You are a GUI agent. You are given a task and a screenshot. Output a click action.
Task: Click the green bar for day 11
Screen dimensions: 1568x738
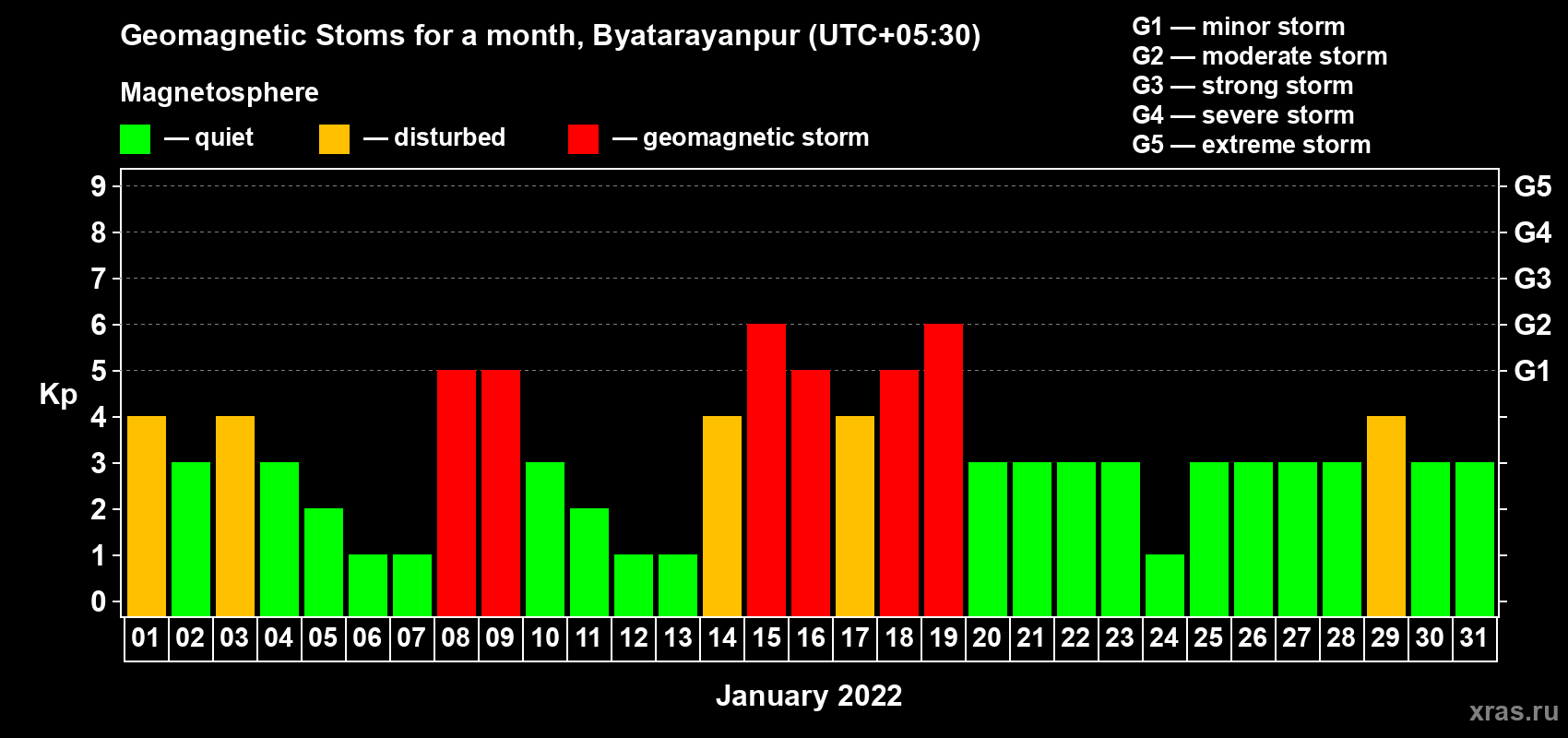click(589, 563)
